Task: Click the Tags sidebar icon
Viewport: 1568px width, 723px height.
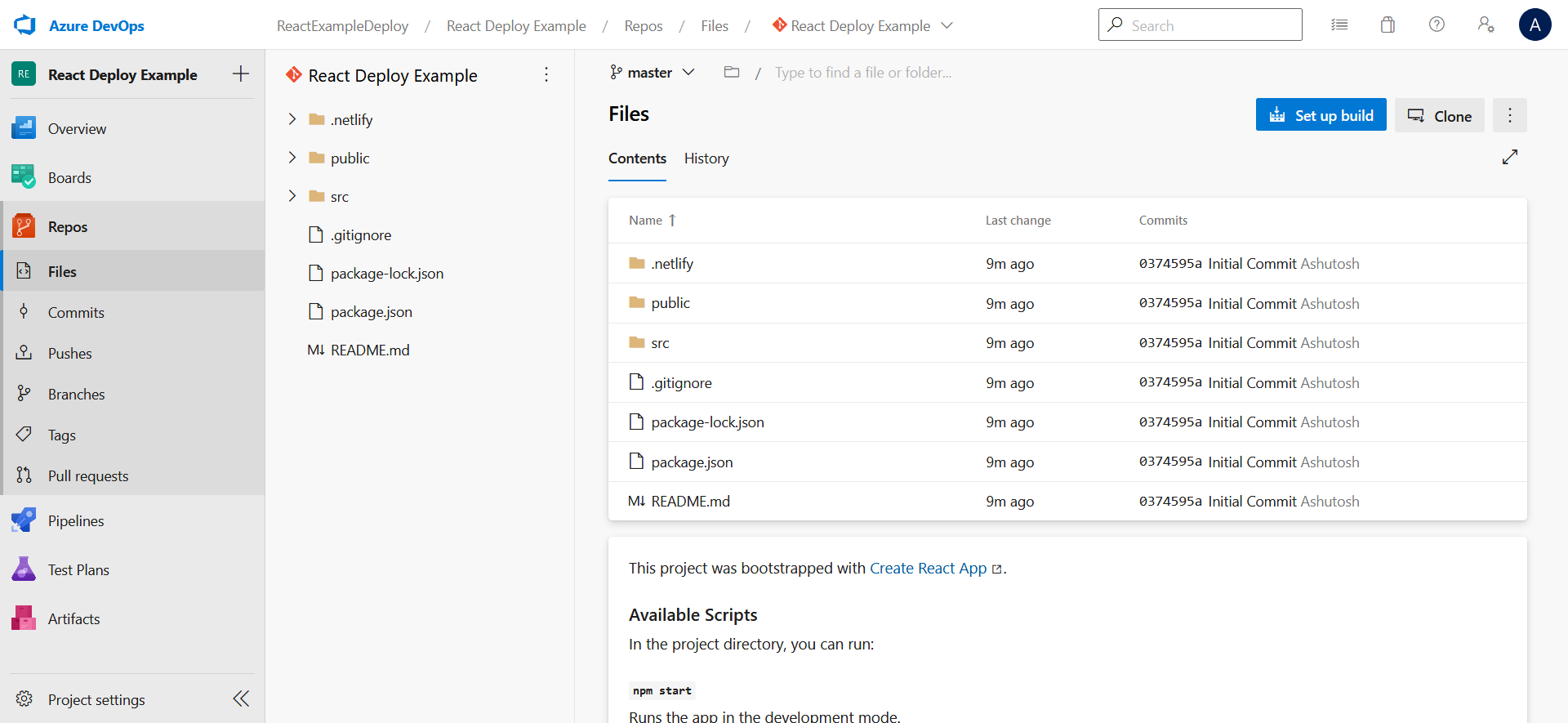Action: [x=24, y=434]
